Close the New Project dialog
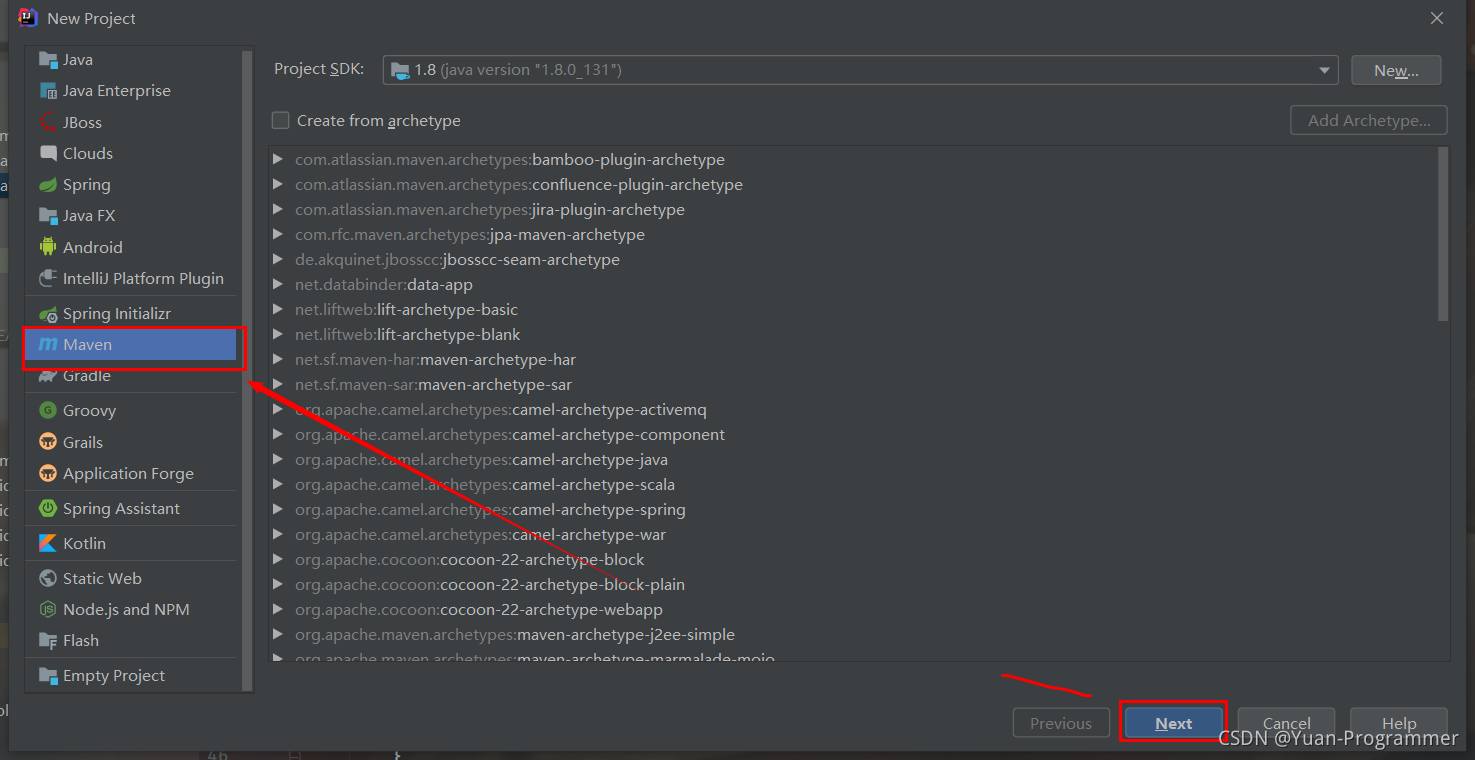This screenshot has width=1475, height=760. [1436, 18]
